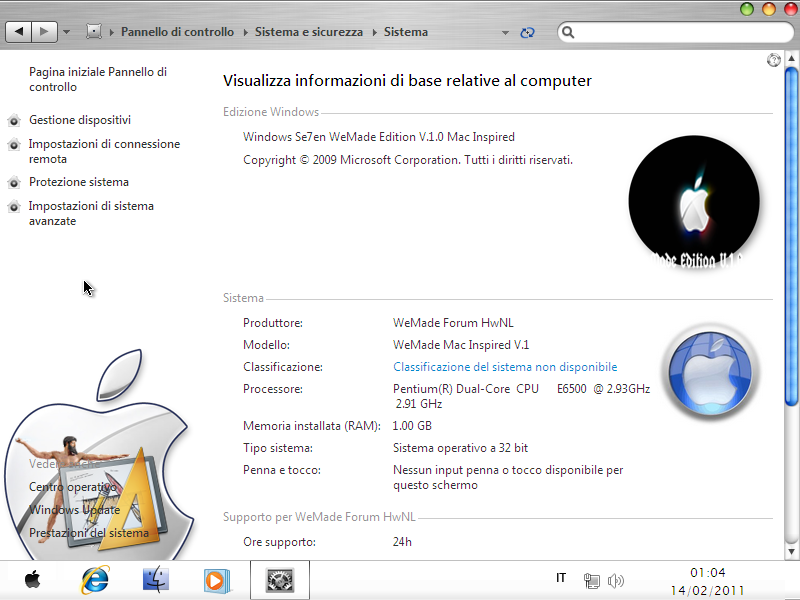Click the IT language indicator
Viewport: 800px width, 600px height.
click(561, 578)
